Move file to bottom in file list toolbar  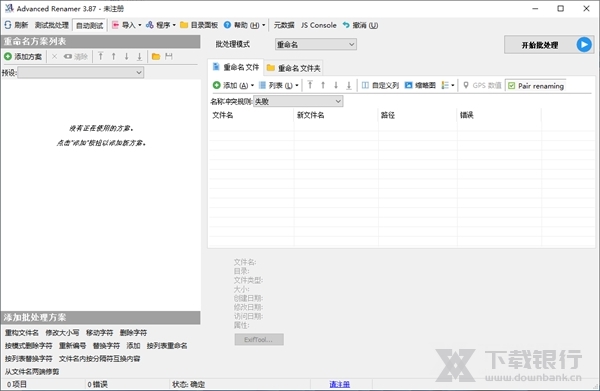tap(349, 85)
